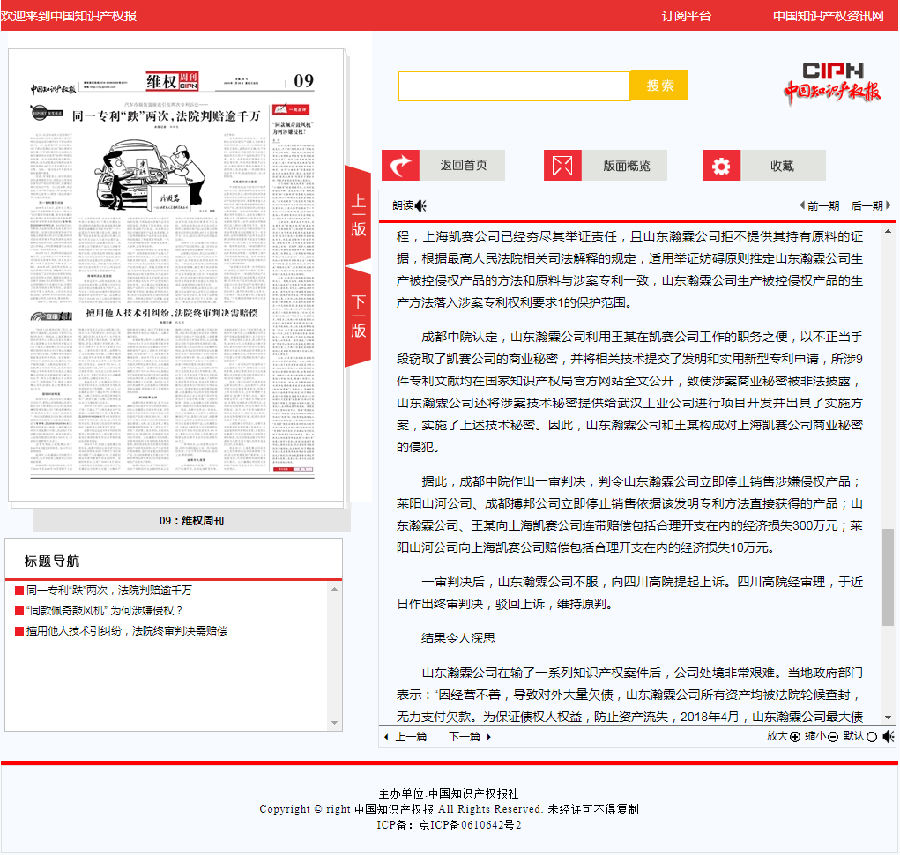Click the CIPH 中国知识产权报 logo
Image resolution: width=900 pixels, height=855 pixels.
832,81
